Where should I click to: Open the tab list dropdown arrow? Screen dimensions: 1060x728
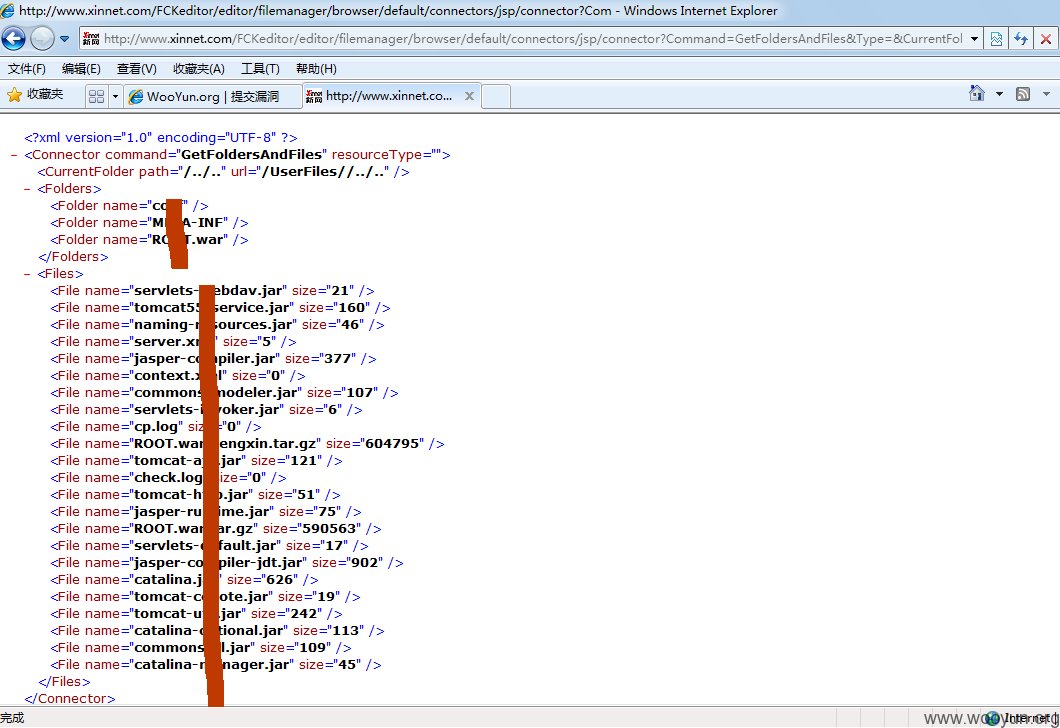coord(115,96)
